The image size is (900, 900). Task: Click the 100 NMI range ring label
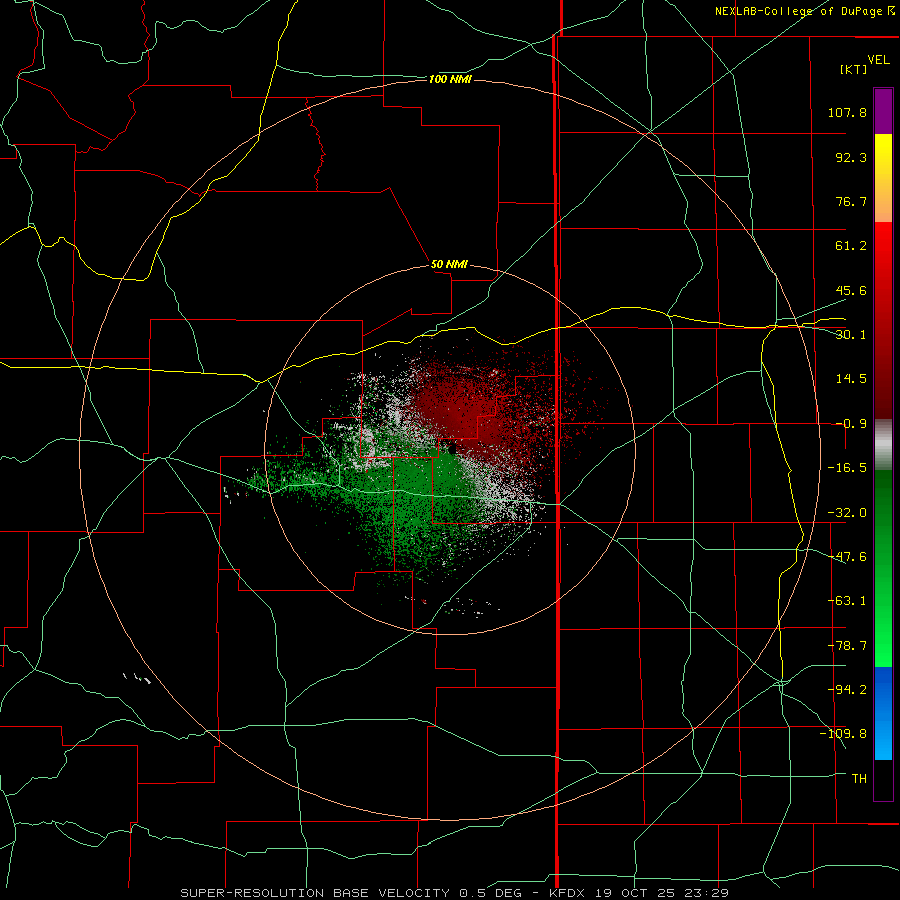point(450,79)
